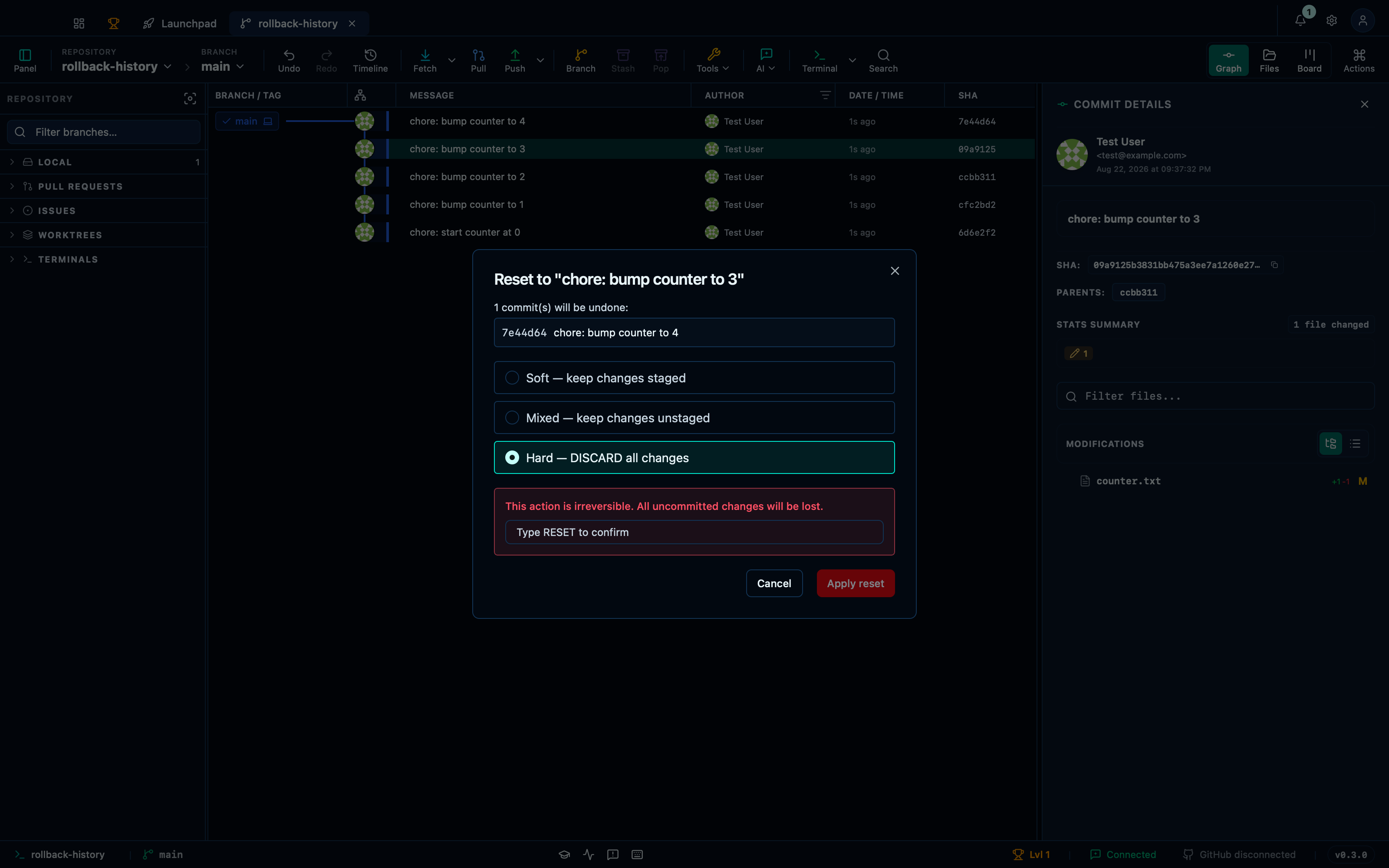
Task: Click the graph column hierarchy icon
Action: click(360, 95)
